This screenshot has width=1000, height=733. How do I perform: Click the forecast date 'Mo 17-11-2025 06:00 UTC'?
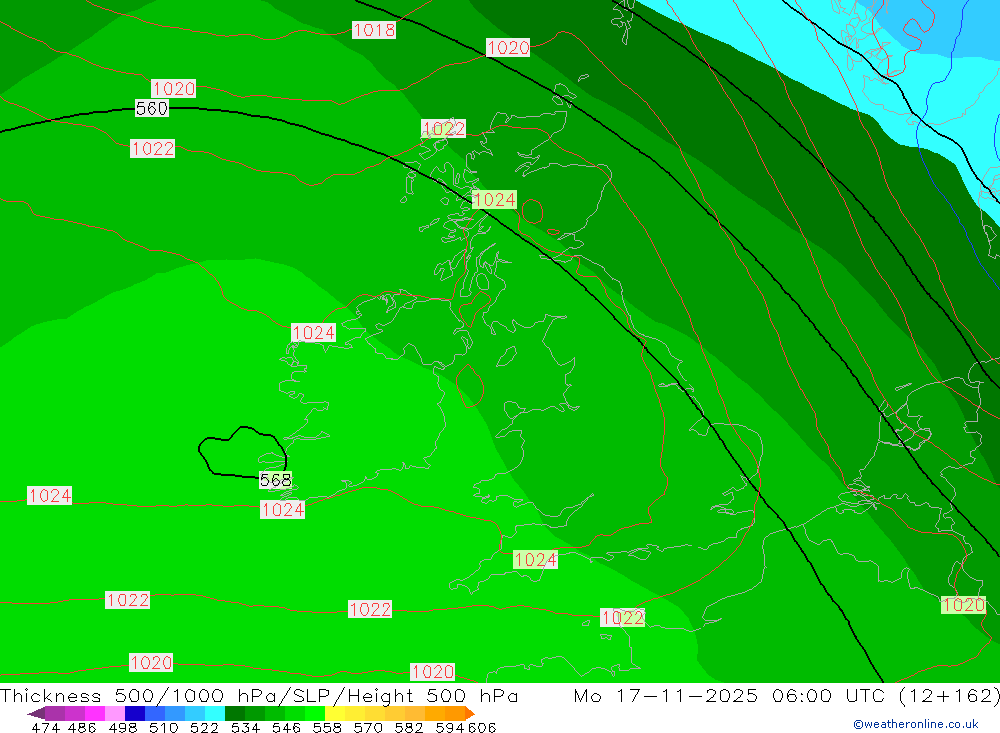click(x=729, y=695)
